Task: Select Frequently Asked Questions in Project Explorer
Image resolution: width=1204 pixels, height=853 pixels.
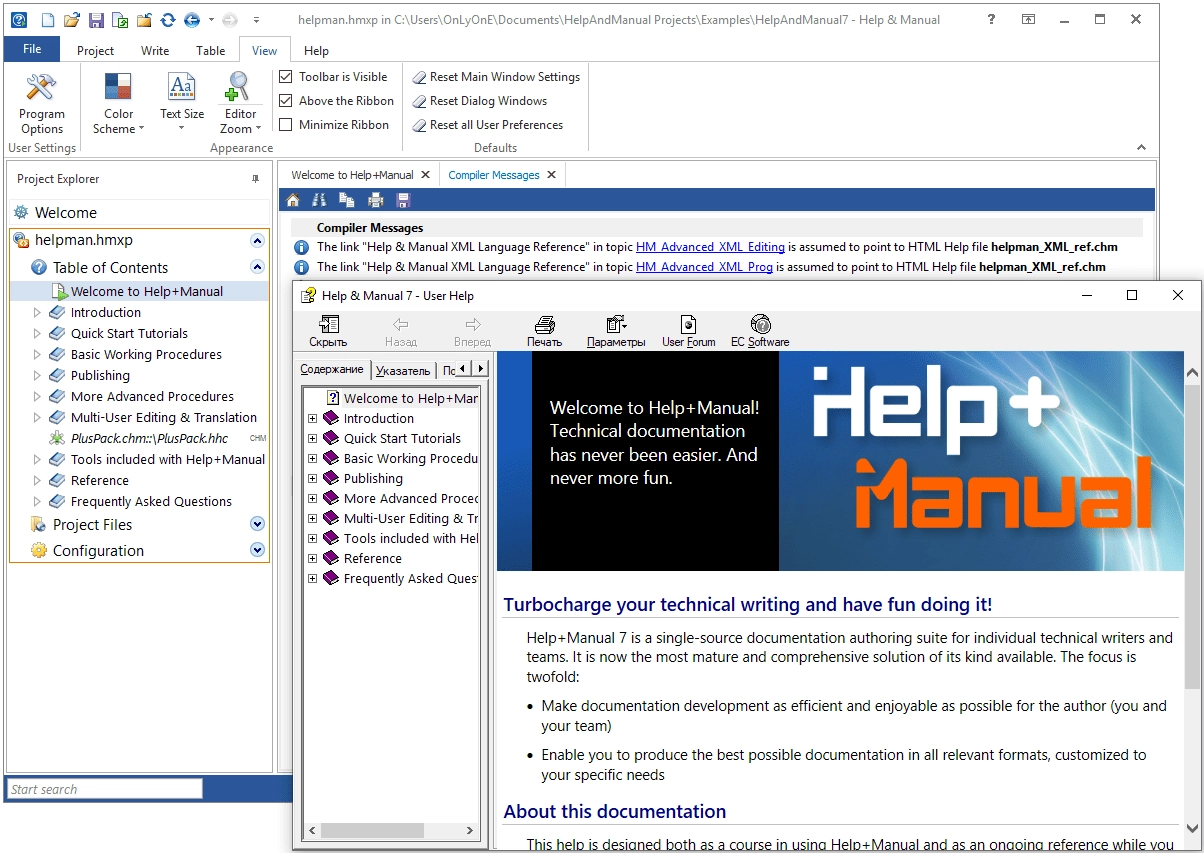Action: pos(151,501)
